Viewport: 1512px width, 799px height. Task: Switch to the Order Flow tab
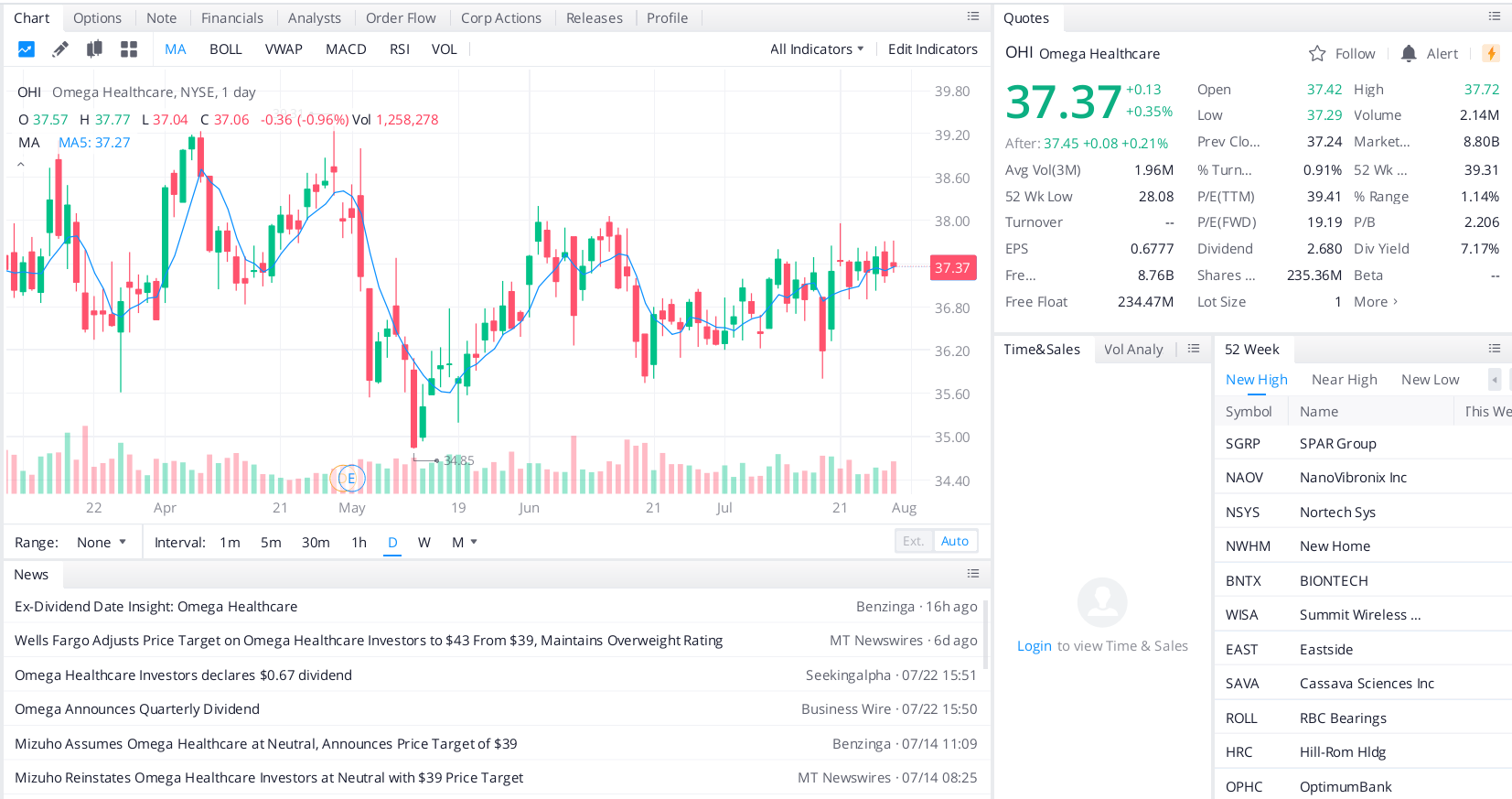pos(401,18)
